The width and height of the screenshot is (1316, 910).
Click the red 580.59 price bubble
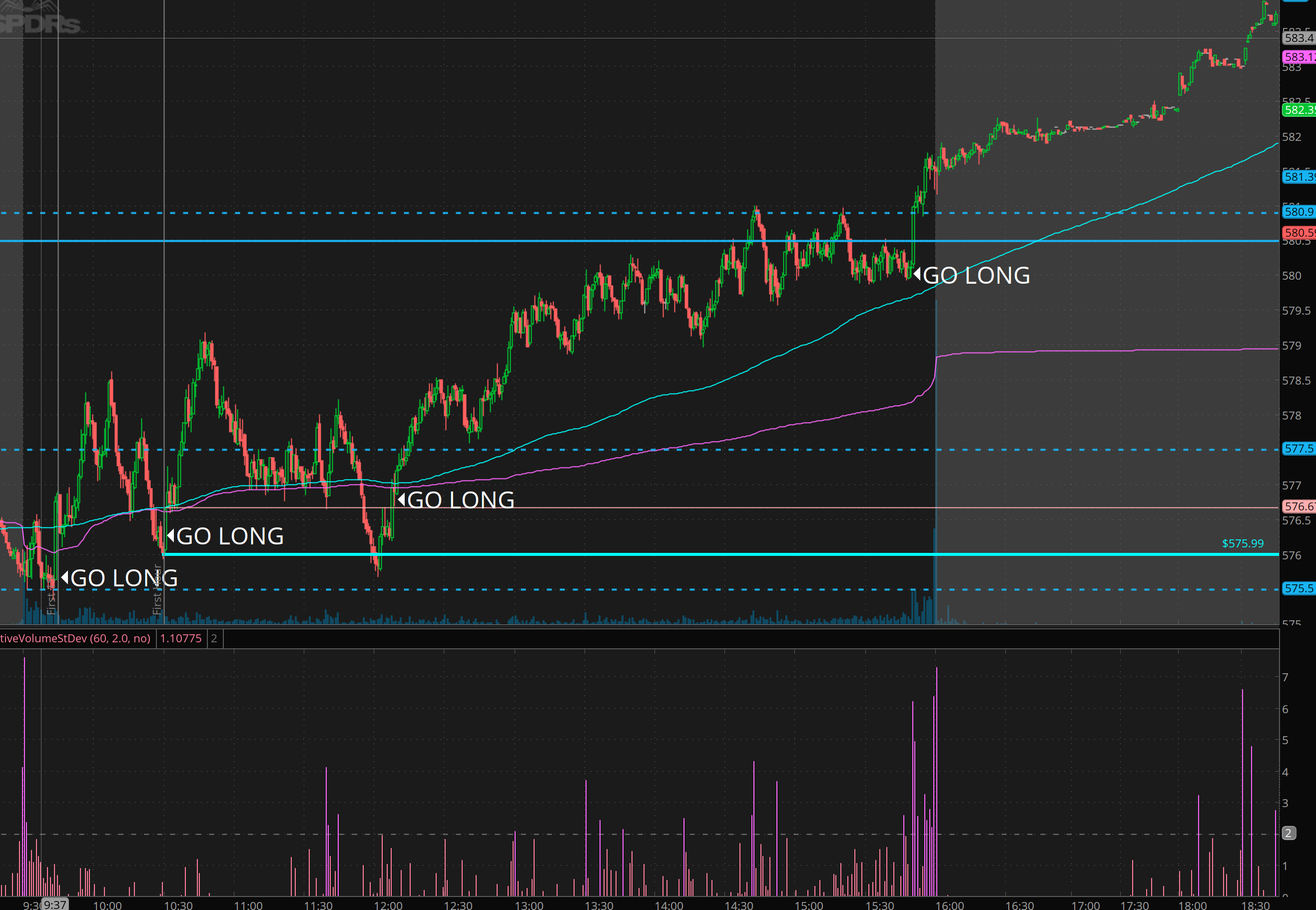1299,233
